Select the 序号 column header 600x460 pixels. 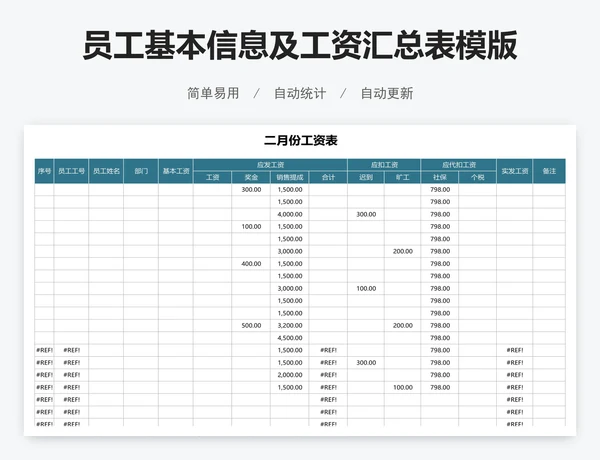click(x=44, y=171)
